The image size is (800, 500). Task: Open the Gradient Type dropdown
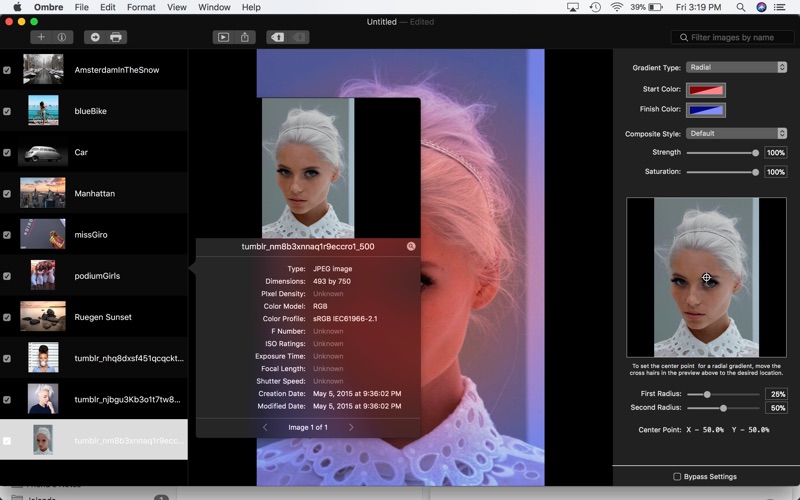(736, 67)
